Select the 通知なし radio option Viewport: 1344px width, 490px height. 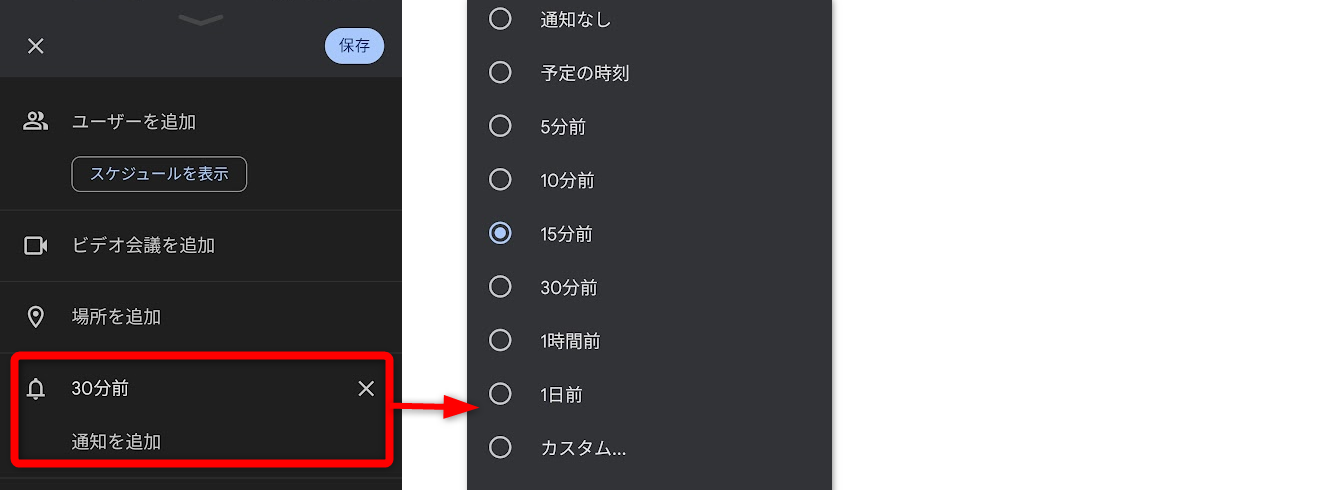(x=500, y=19)
